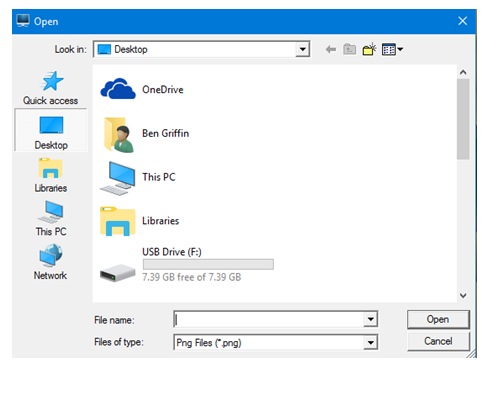
Task: Select Quick access in the places bar
Action: click(51, 88)
